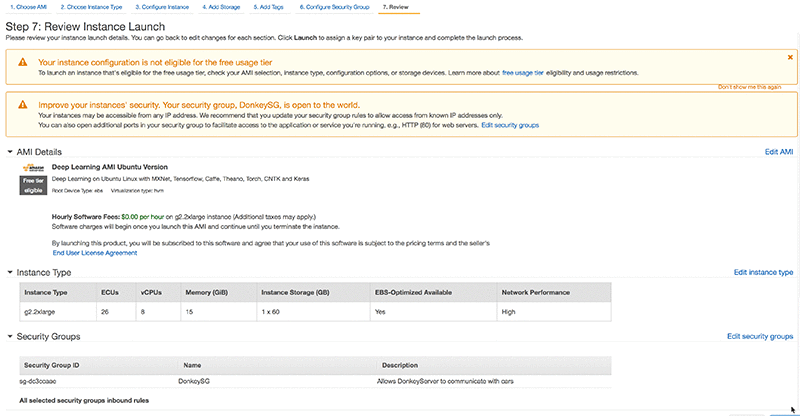Click the sg-dc3ccaac security group ID cell

[44, 382]
